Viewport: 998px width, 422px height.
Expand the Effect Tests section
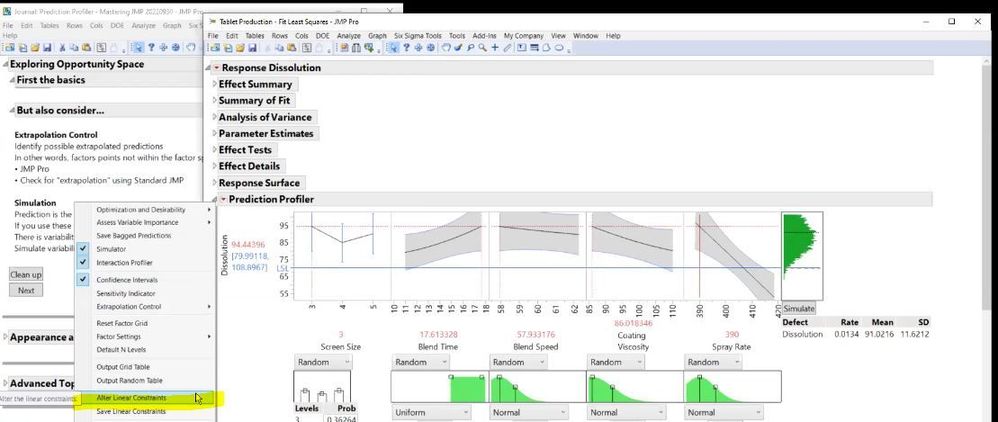(214, 150)
